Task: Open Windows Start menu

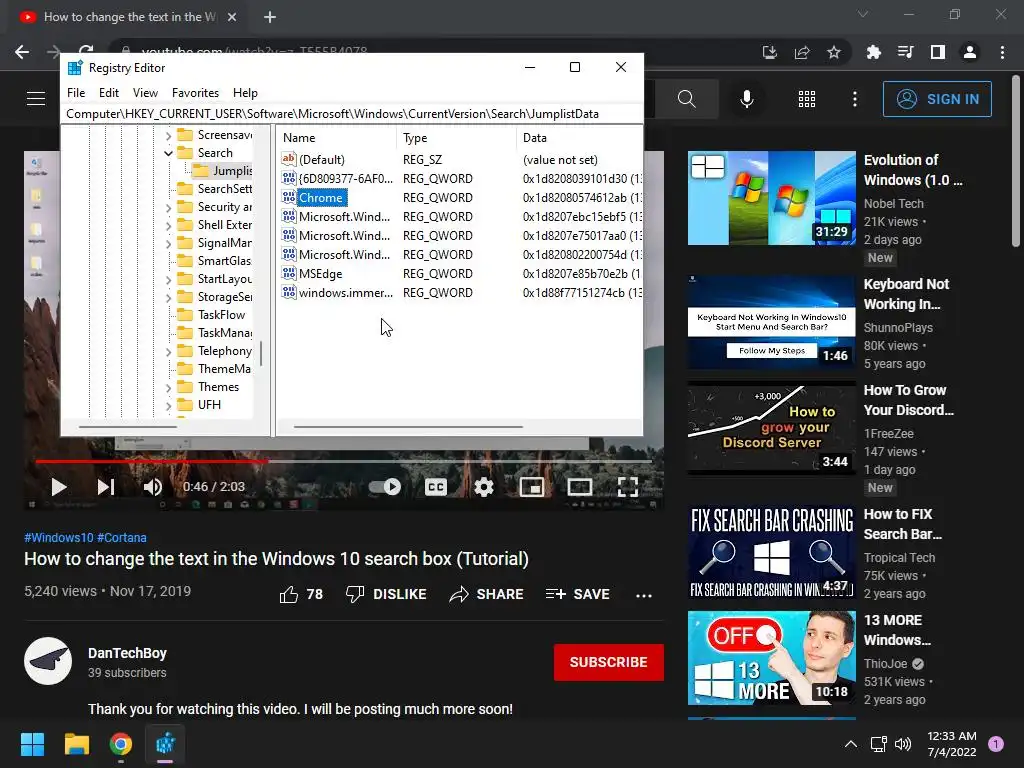Action: (32, 744)
